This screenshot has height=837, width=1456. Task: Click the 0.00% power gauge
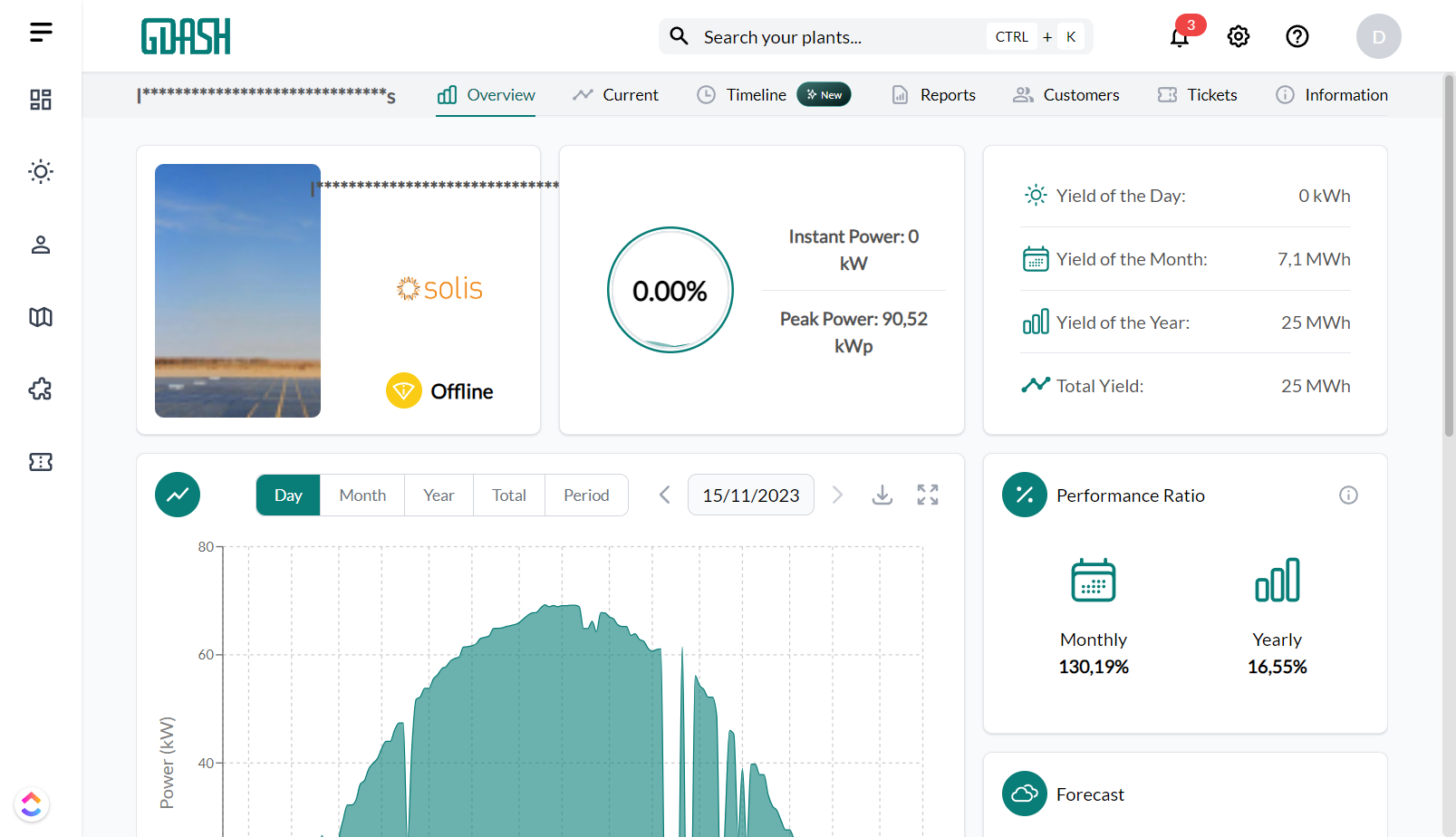click(670, 290)
